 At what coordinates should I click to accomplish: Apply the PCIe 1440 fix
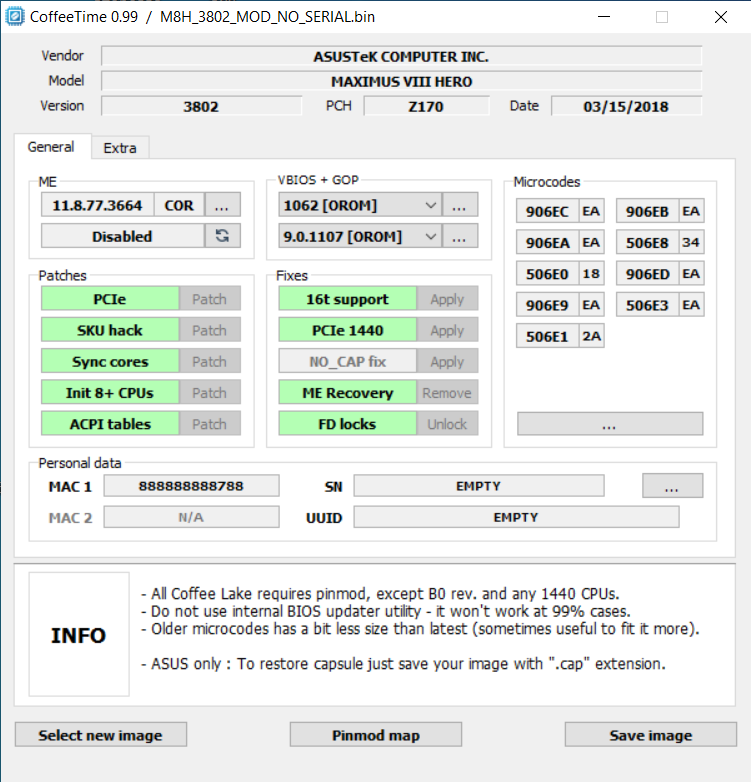447,330
